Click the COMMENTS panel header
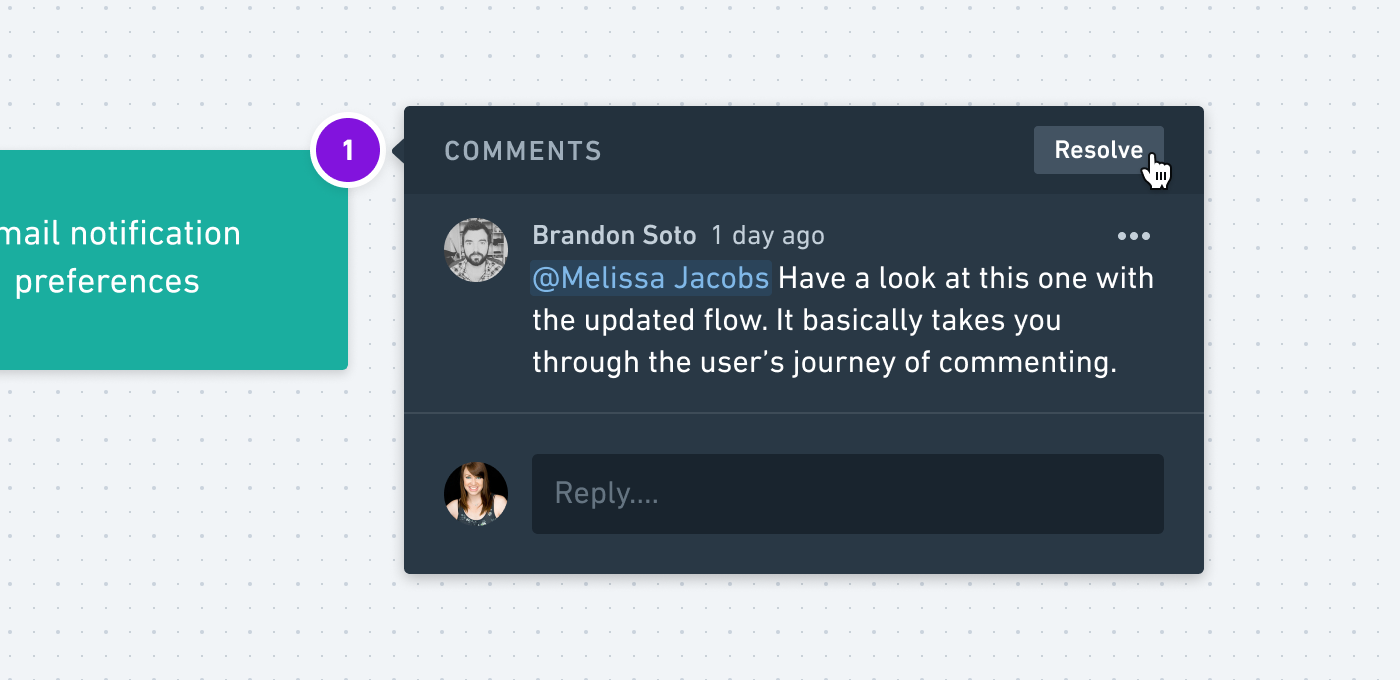 [x=522, y=150]
